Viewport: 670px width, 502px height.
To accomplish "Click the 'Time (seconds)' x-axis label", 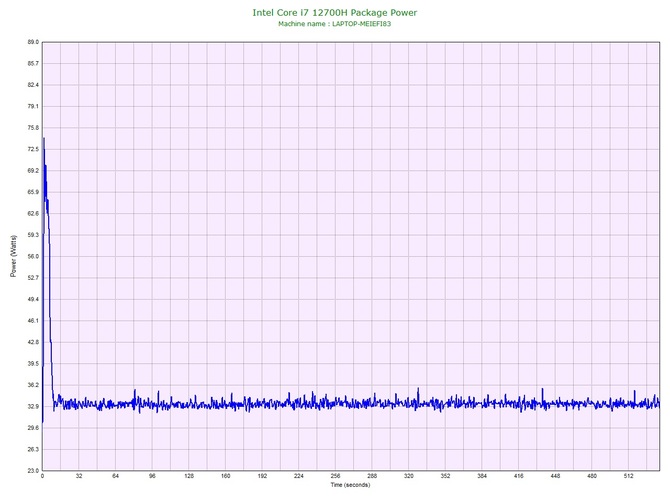I will point(350,485).
